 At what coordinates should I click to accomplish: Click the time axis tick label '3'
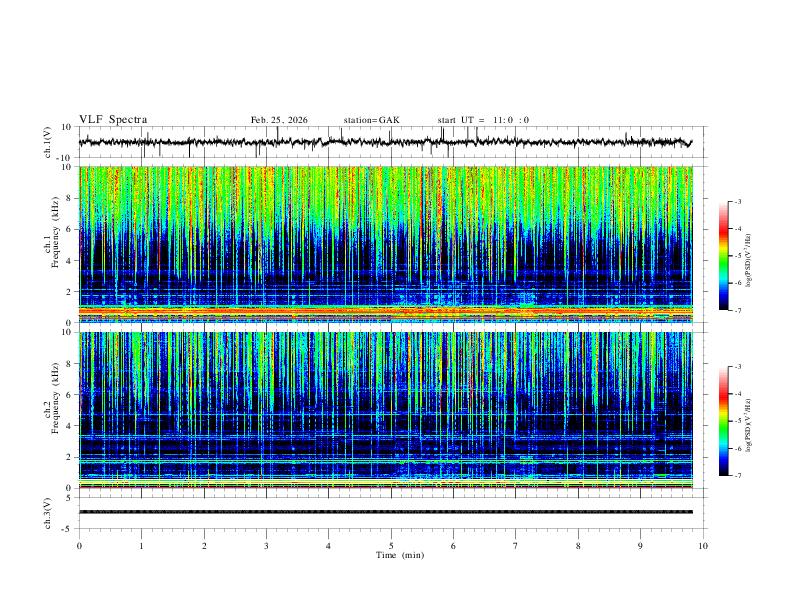coord(266,546)
